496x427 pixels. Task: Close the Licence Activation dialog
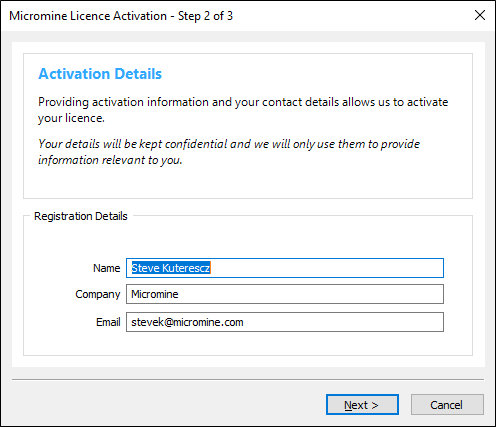click(480, 15)
